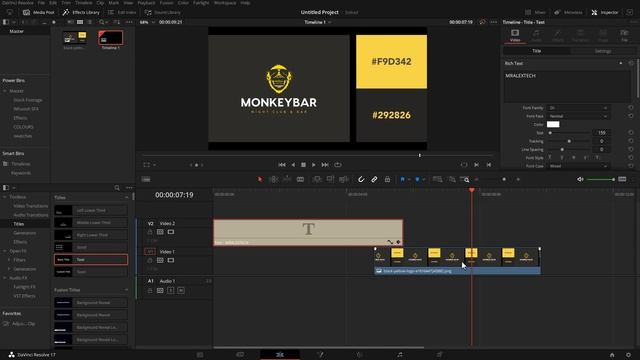Open the Media Pool panel

click(39, 12)
